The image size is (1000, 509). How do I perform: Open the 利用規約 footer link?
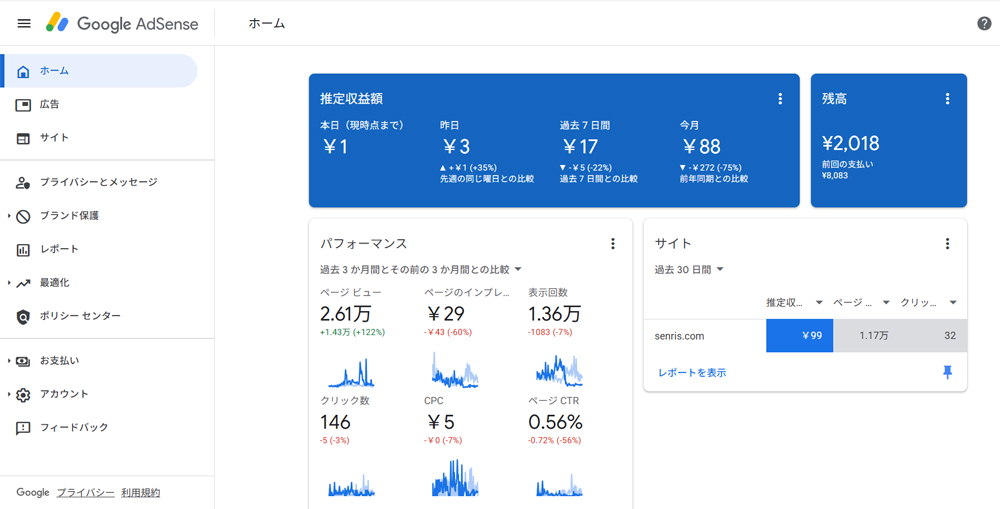point(141,492)
